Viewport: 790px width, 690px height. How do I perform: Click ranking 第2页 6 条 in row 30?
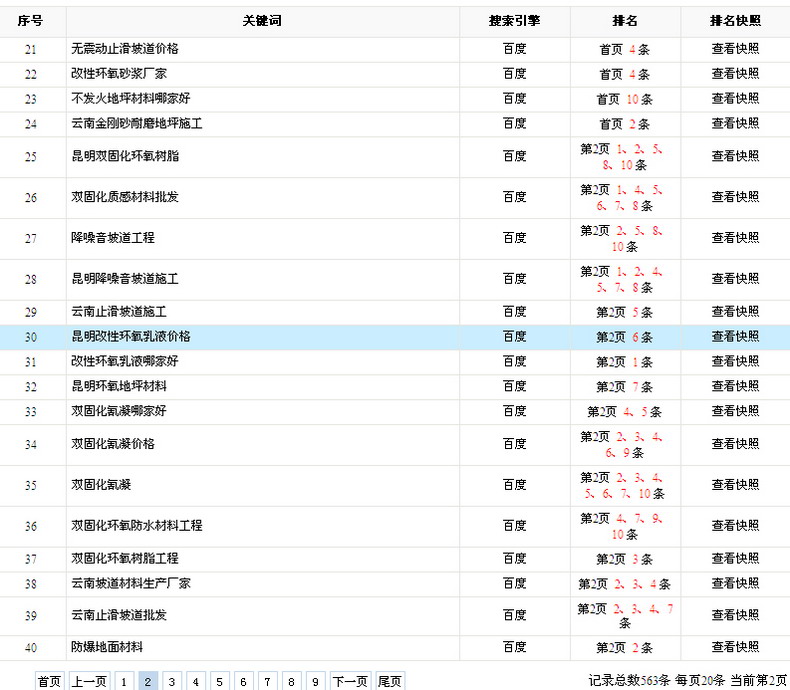pyautogui.click(x=625, y=337)
